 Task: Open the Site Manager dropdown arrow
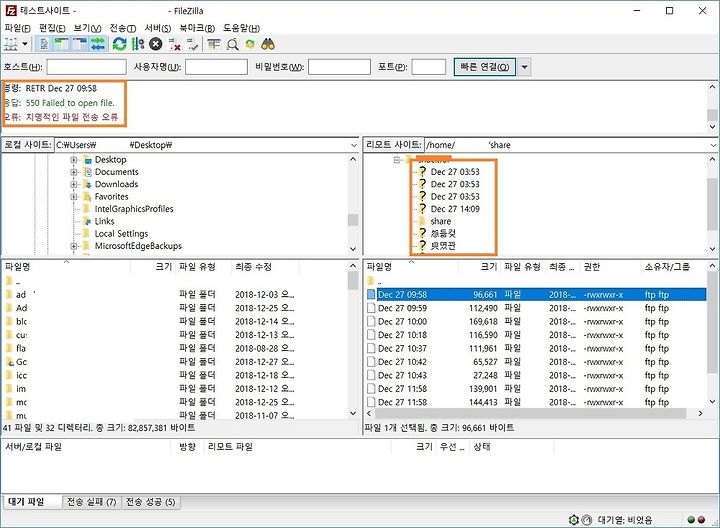pos(25,45)
